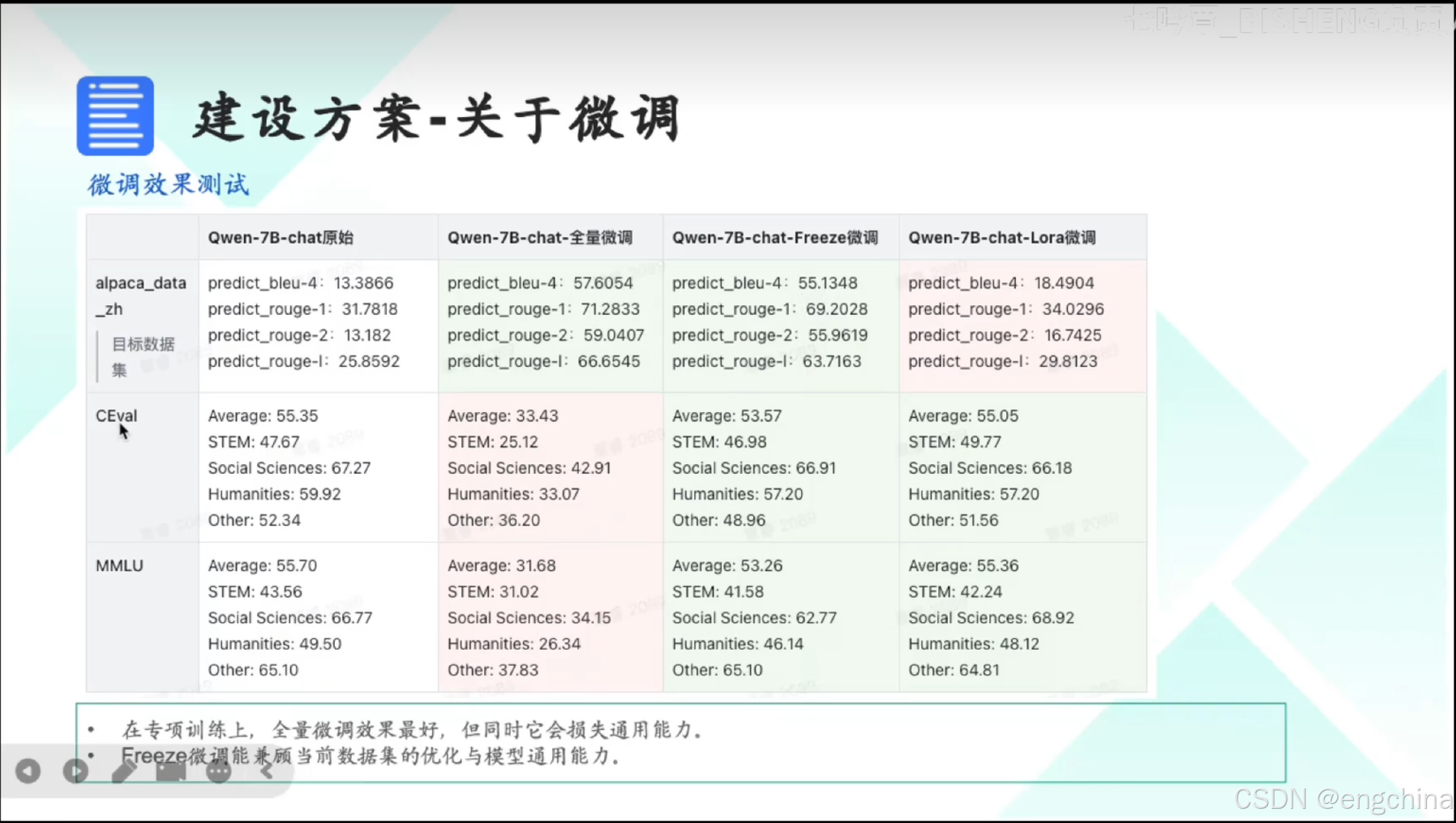
Task: Click the camera recording icon
Action: click(171, 771)
